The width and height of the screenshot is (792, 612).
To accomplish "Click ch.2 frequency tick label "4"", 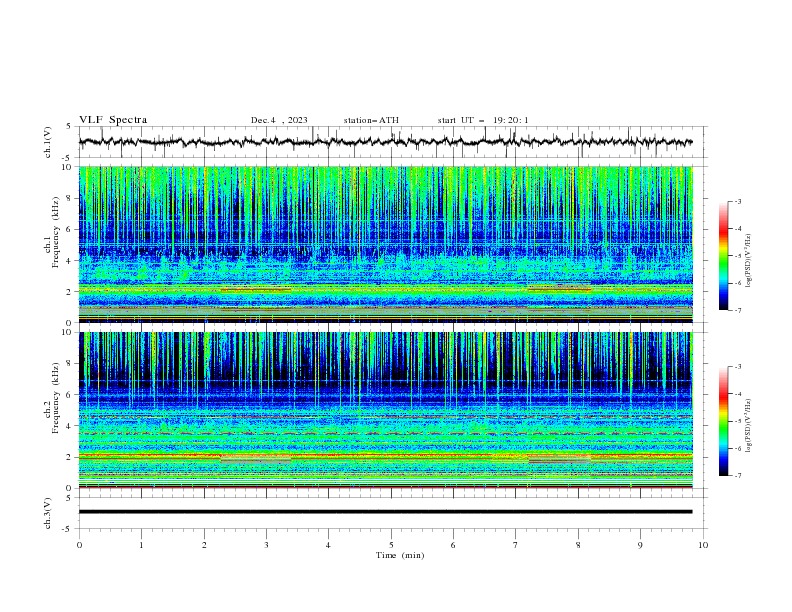I will pyautogui.click(x=71, y=426).
